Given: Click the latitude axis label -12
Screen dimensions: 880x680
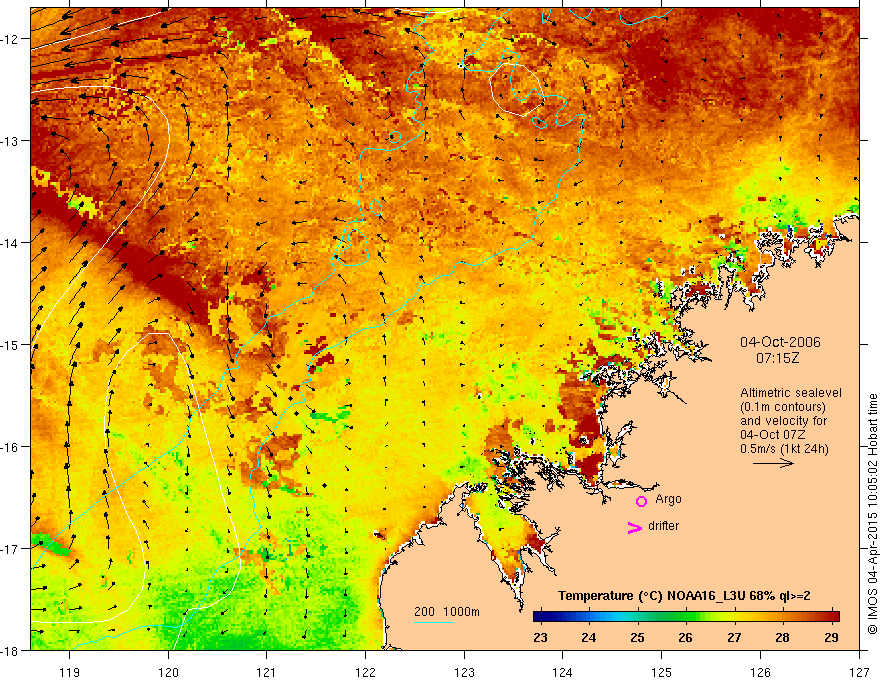Looking at the screenshot, I should coord(10,39).
